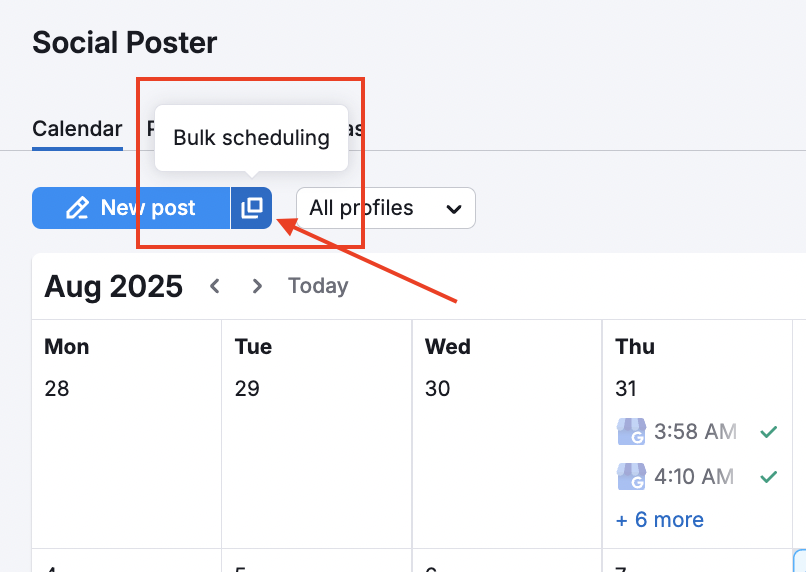Click the Google Business icon beside 4:10 AM
Viewport: 806px width, 572px height.
tap(631, 476)
